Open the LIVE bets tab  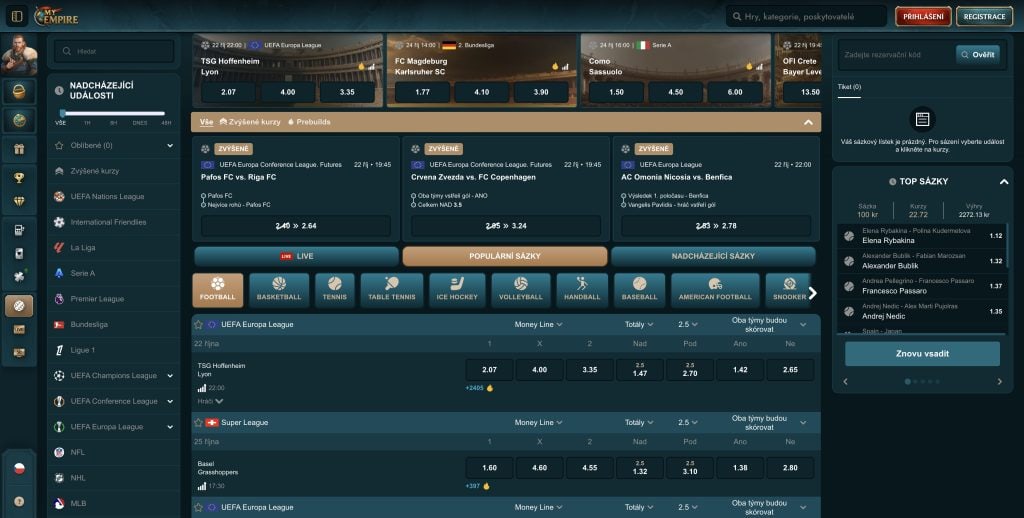pyautogui.click(x=296, y=256)
